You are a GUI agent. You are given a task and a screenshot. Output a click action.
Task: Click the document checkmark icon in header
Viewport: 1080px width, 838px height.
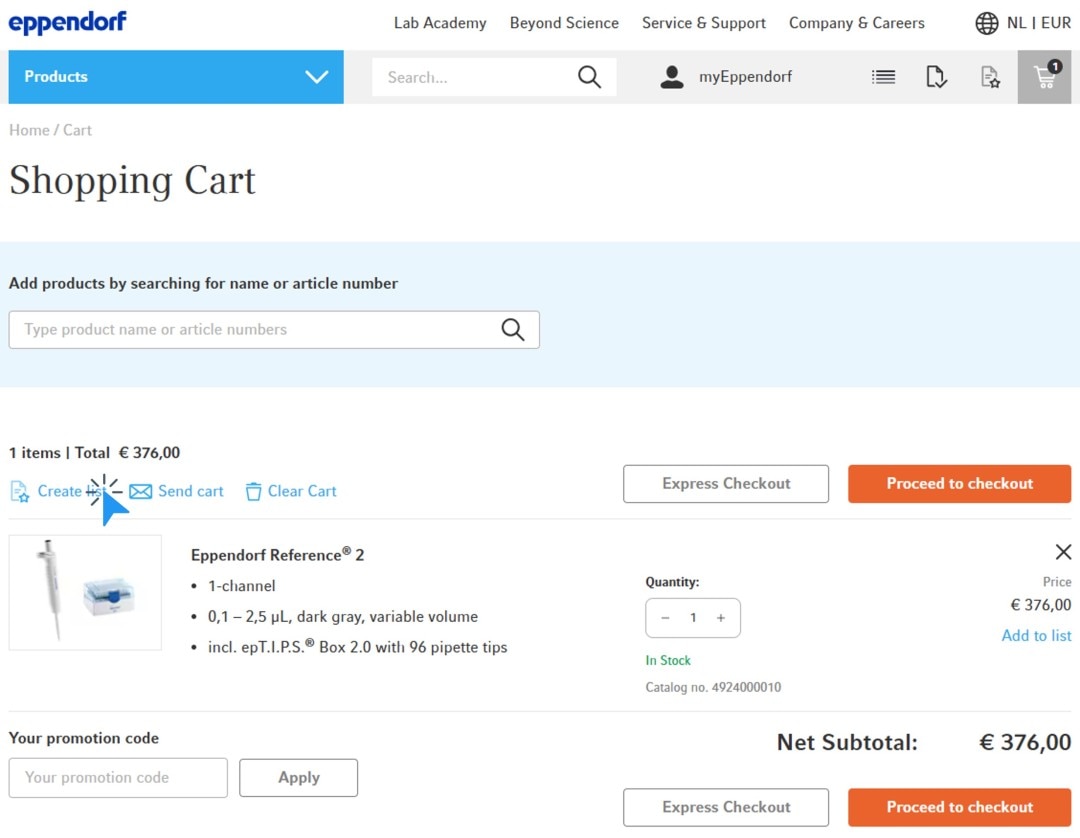point(936,77)
